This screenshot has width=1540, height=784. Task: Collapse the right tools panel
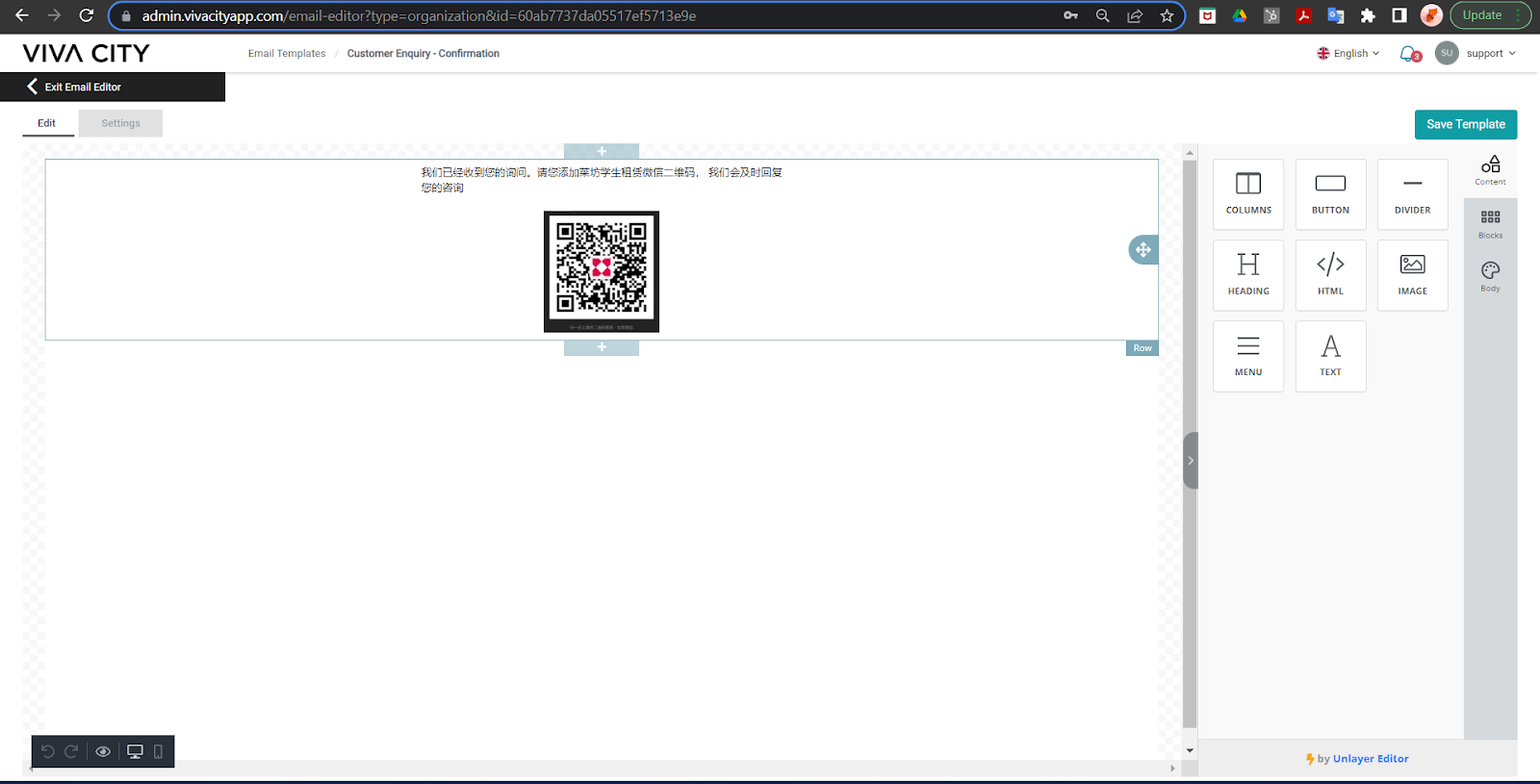pyautogui.click(x=1191, y=461)
